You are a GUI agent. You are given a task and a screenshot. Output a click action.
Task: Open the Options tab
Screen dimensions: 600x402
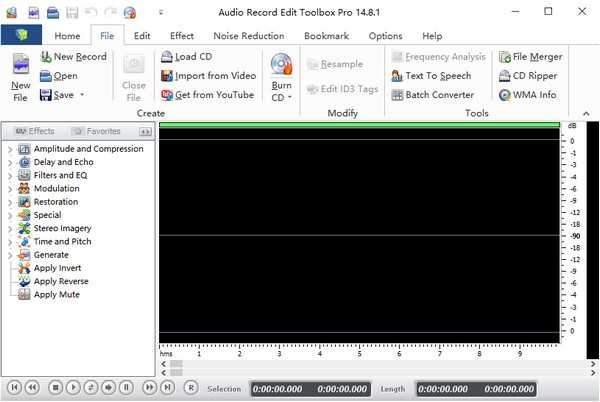click(385, 36)
